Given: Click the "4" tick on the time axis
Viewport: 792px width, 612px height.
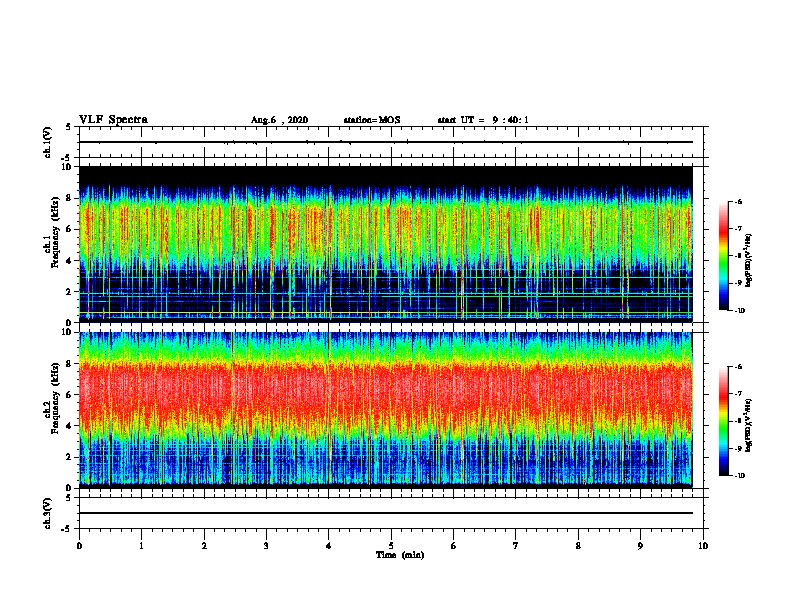Looking at the screenshot, I should (x=329, y=546).
